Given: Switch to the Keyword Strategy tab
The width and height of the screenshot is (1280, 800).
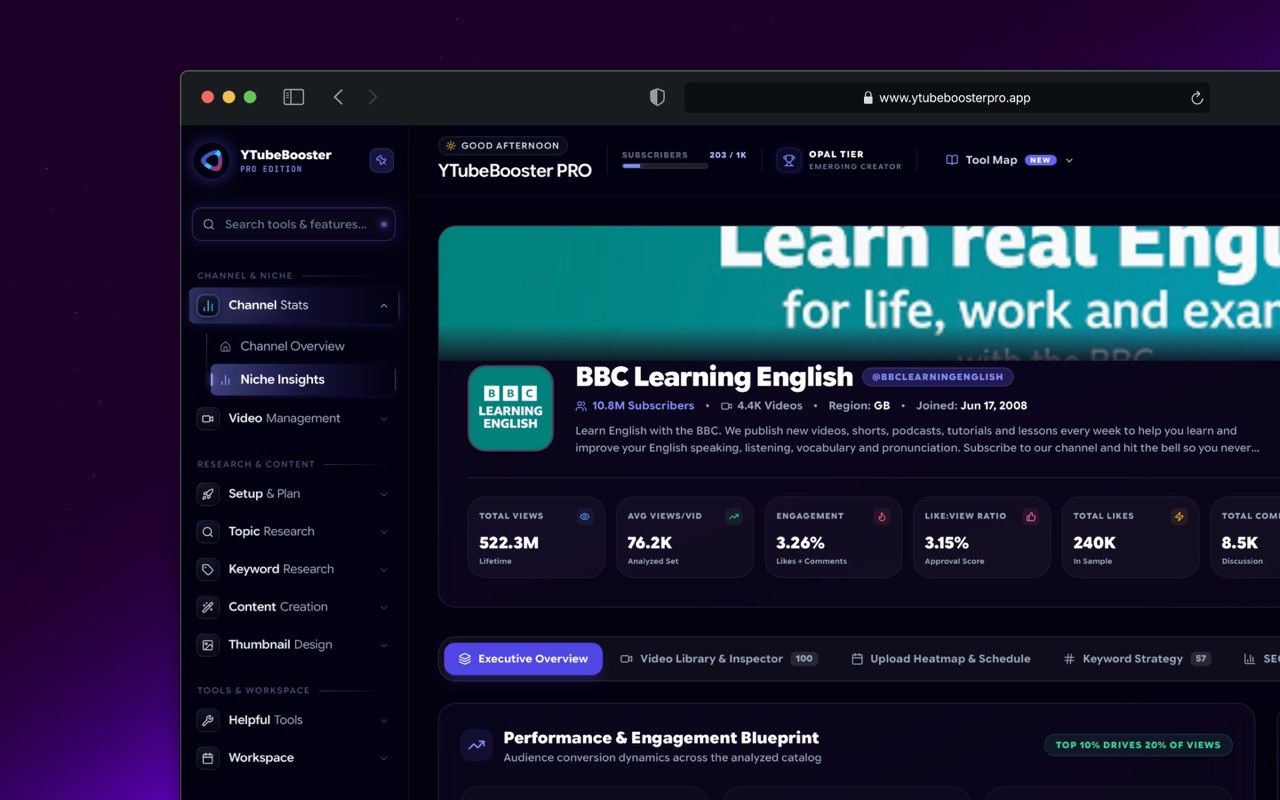Looking at the screenshot, I should [x=1137, y=659].
